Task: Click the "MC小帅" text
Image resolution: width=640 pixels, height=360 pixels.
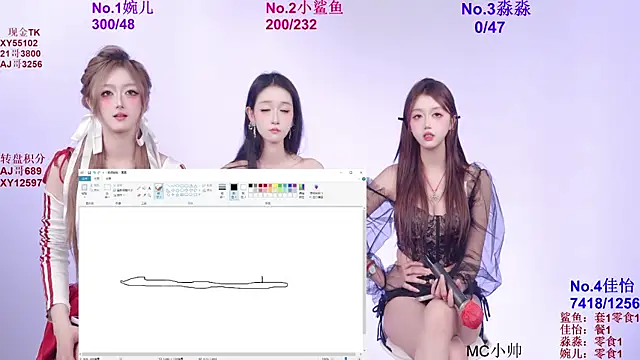Action: pos(494,351)
